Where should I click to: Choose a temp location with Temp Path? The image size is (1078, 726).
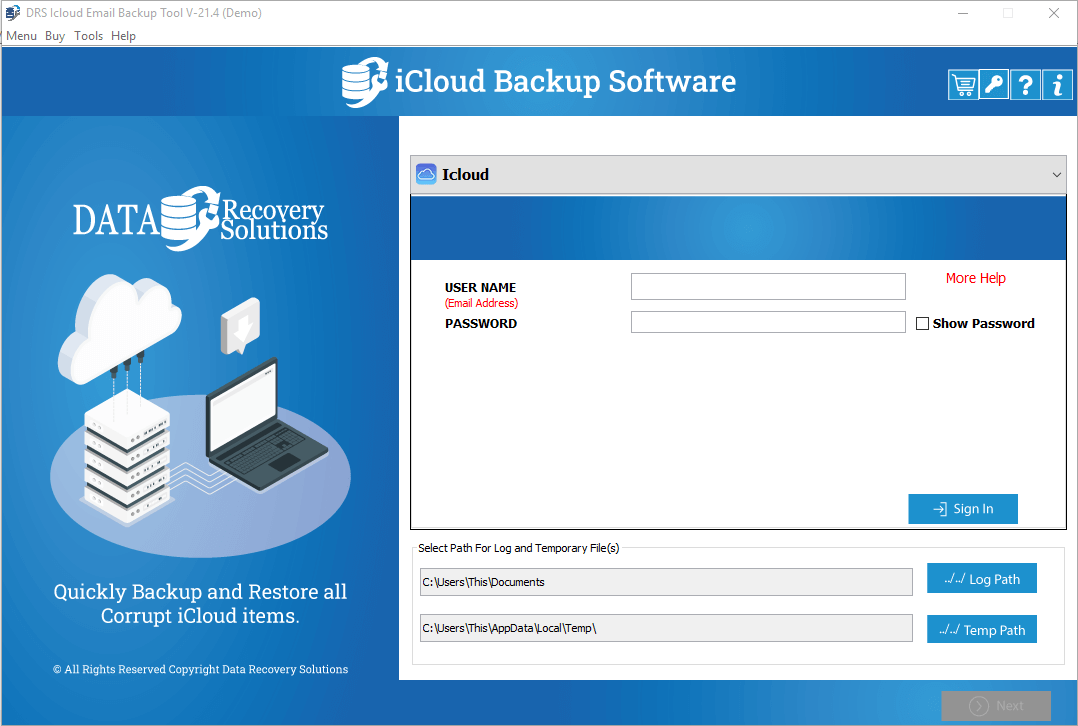coord(982,630)
